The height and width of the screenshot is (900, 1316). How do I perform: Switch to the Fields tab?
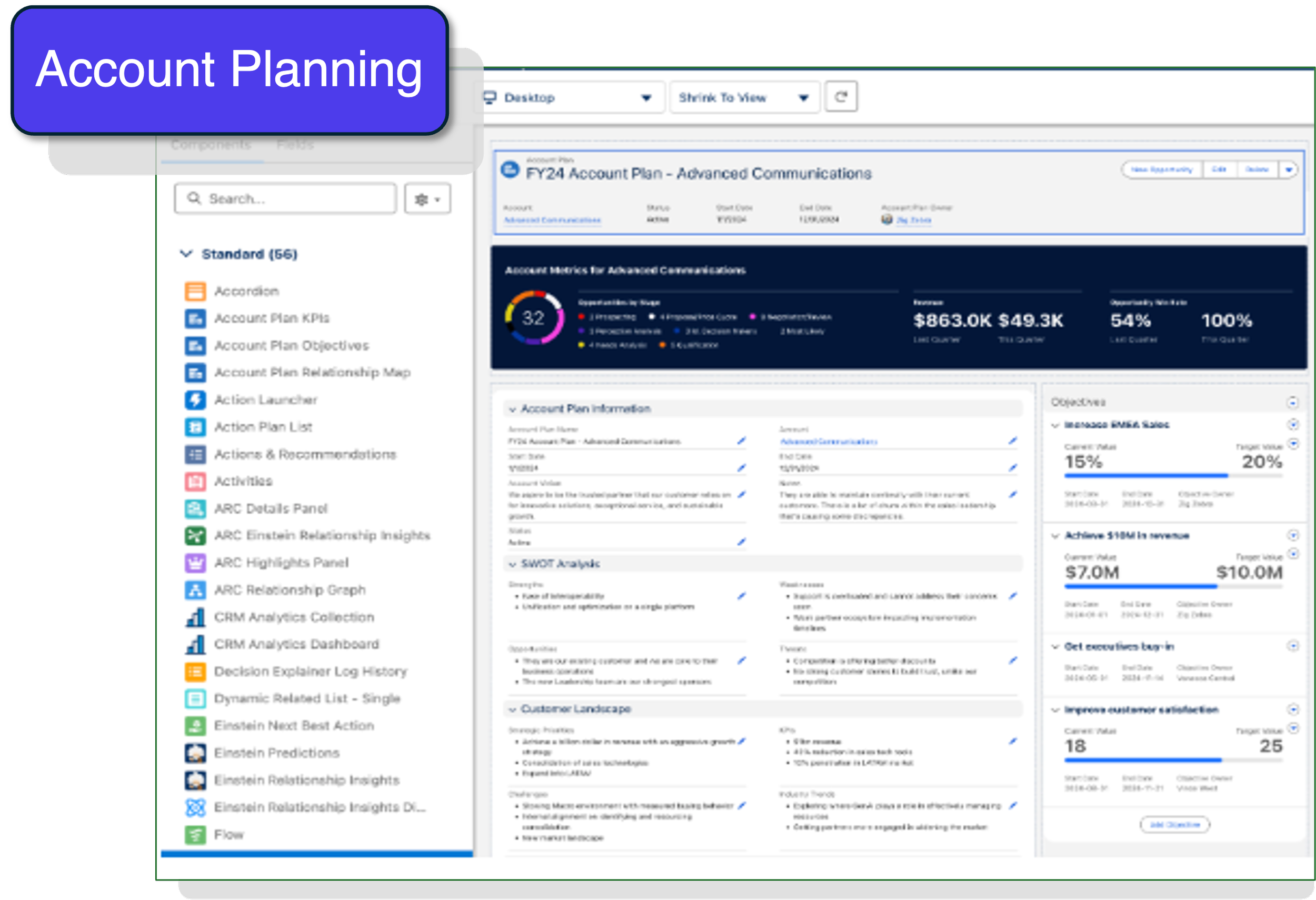point(295,145)
